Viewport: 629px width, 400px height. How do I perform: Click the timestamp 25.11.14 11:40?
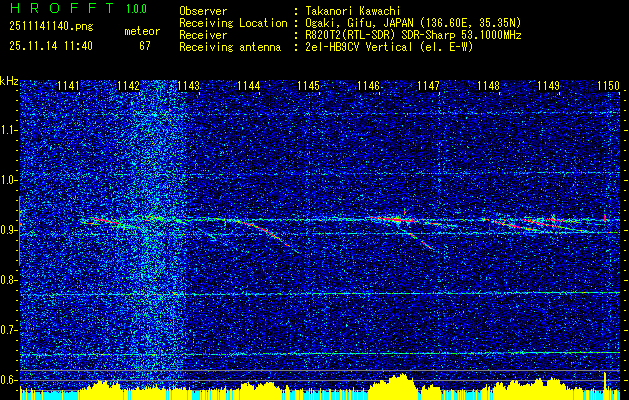(x=51, y=46)
